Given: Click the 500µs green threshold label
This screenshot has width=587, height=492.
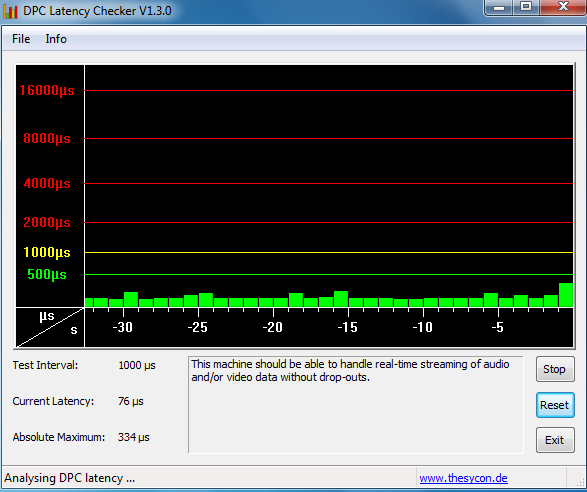Looking at the screenshot, I should point(47,274).
